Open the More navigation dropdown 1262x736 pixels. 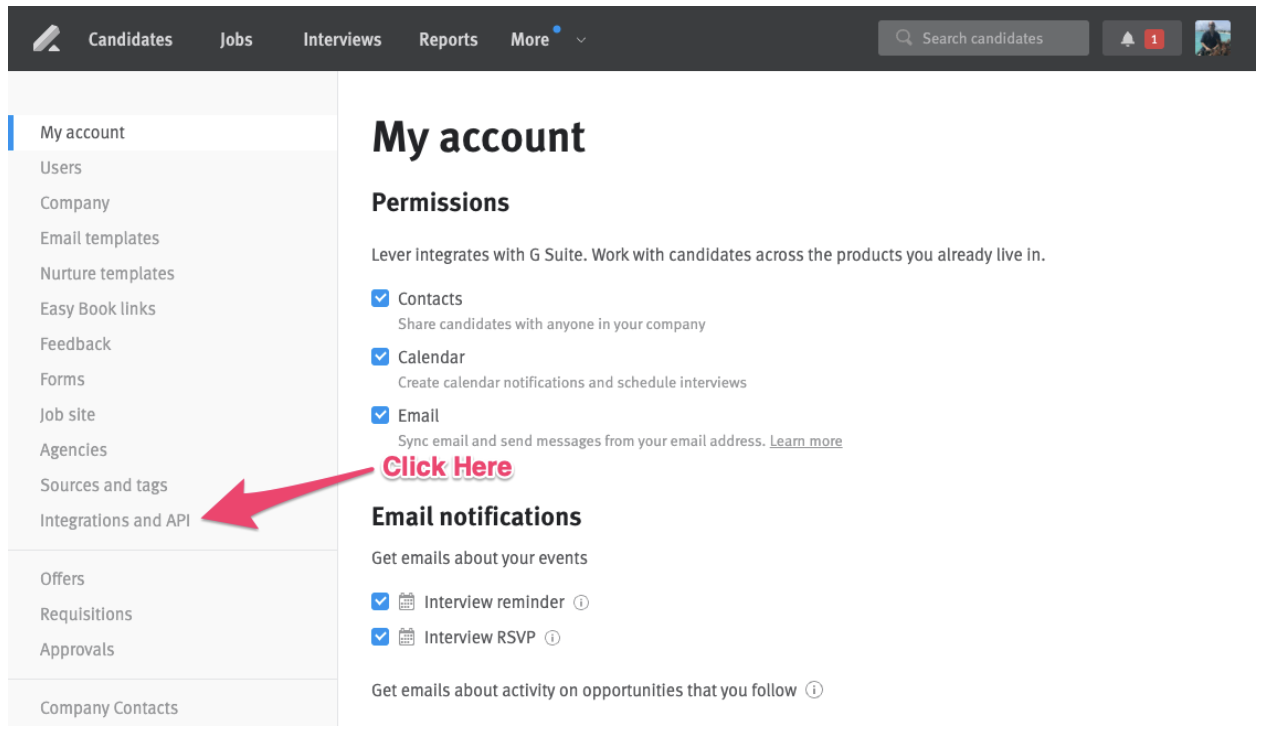click(531, 39)
